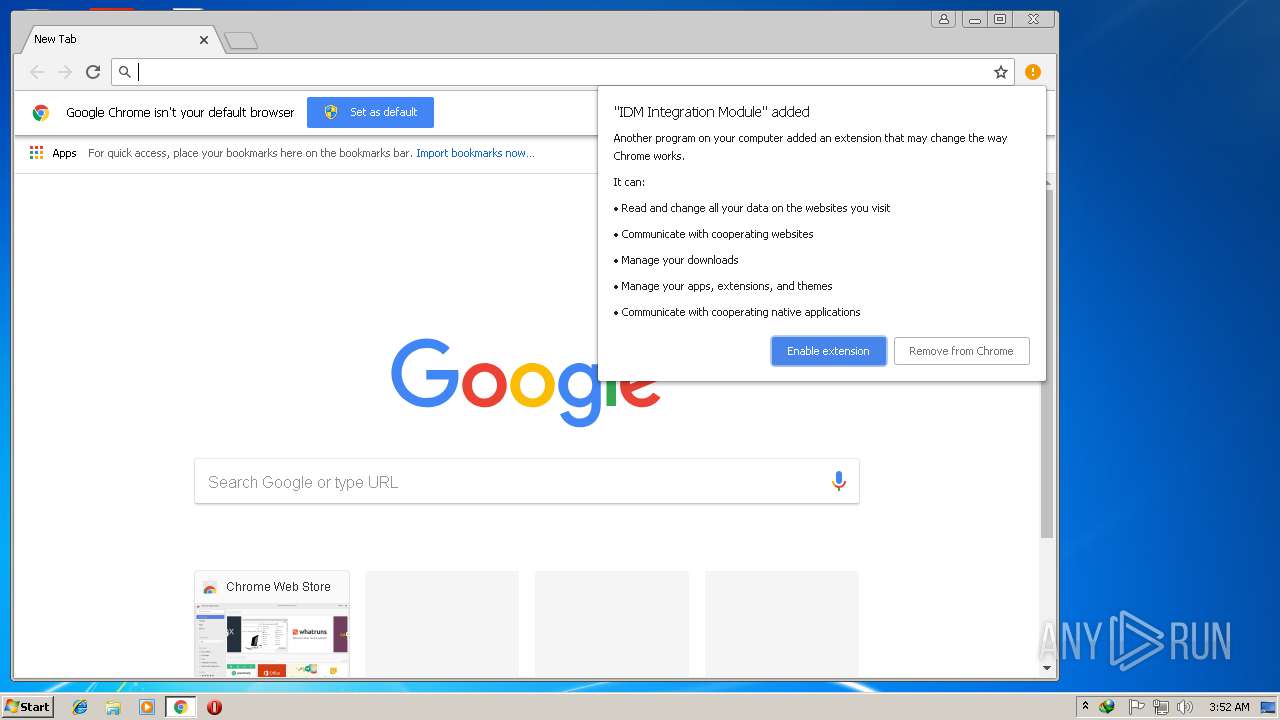
Task: Close the New Tab tab
Action: point(204,40)
